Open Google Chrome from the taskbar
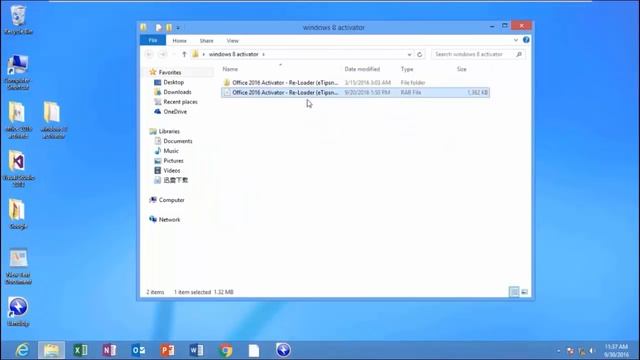 click(225, 350)
